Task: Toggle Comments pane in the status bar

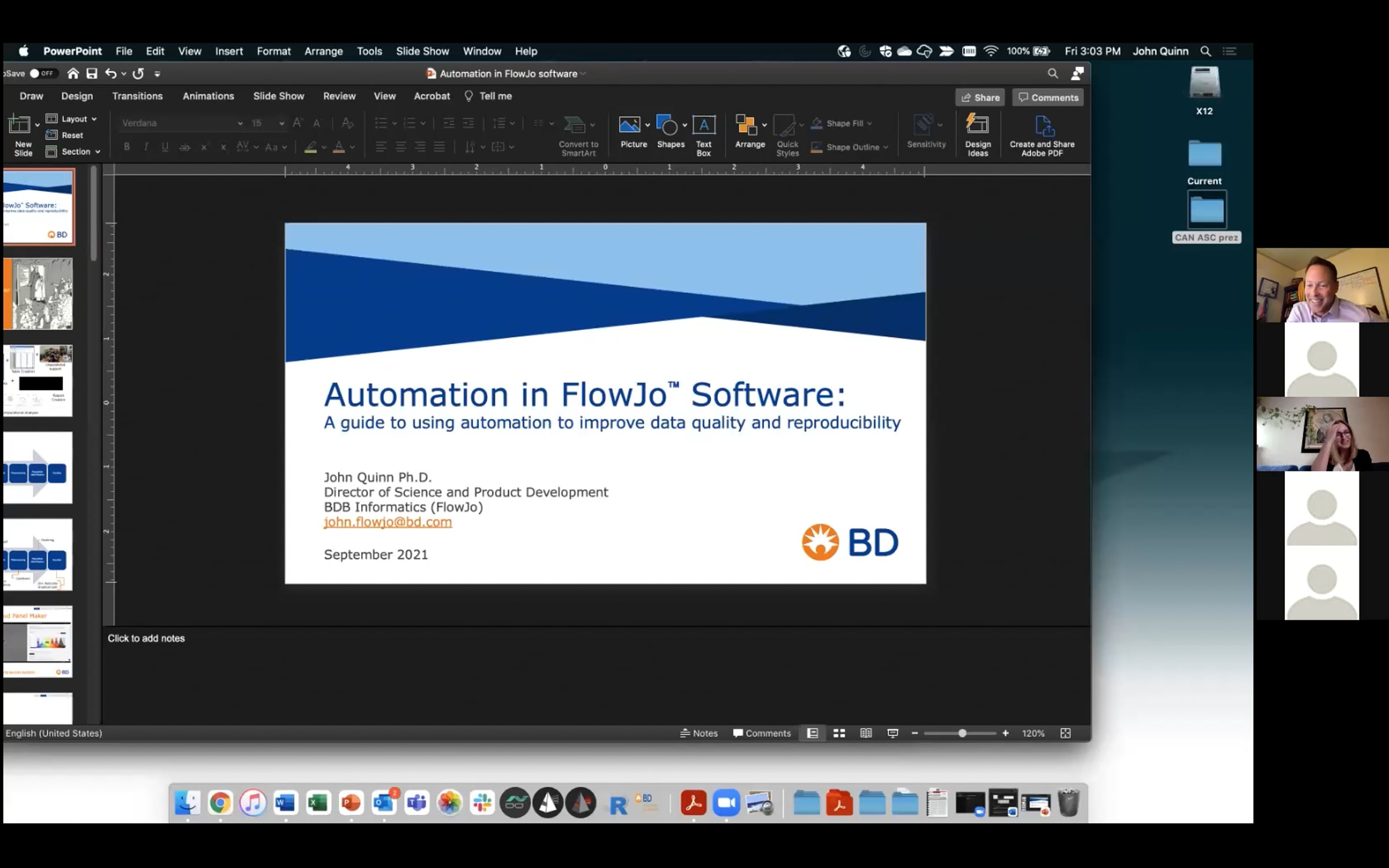Action: pos(762,733)
